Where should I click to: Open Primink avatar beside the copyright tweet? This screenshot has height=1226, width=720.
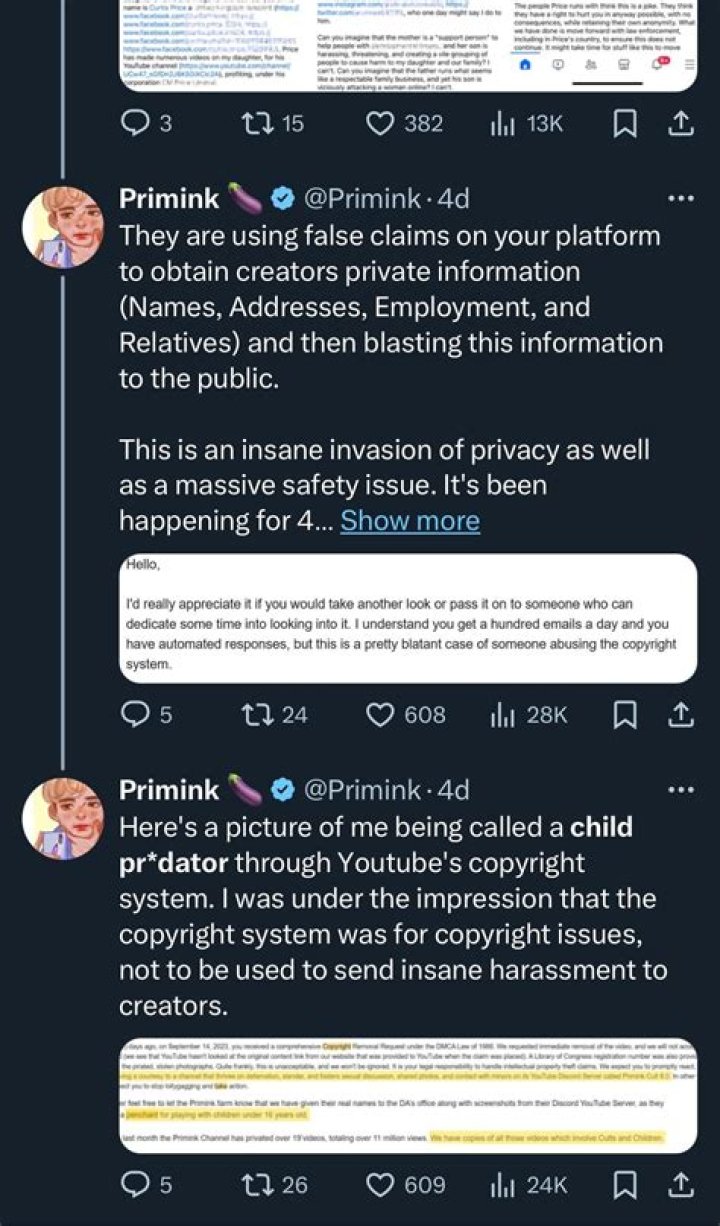(63, 819)
